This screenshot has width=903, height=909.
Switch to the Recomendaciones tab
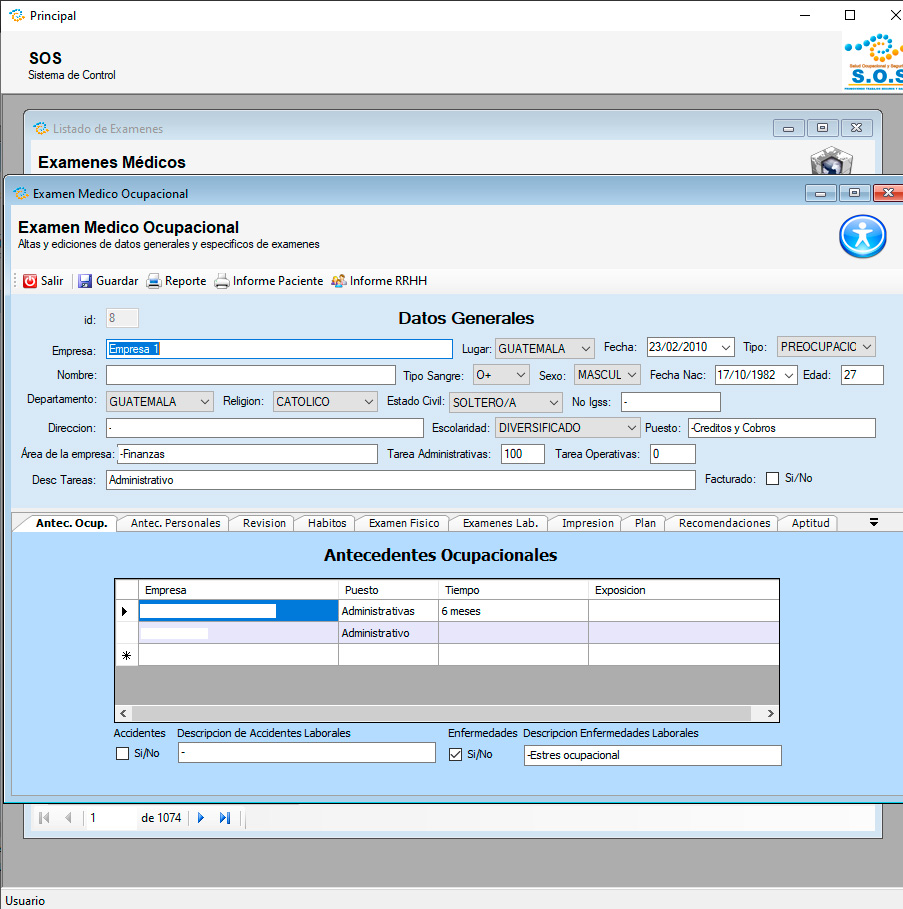pos(724,523)
